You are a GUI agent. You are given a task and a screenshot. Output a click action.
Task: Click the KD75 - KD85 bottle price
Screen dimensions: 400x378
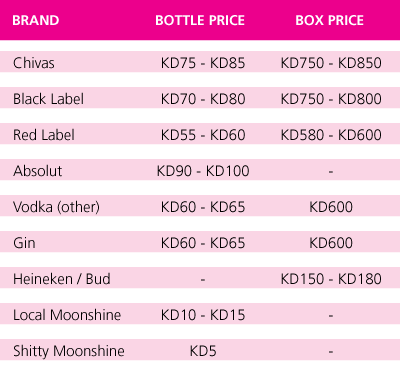(203, 63)
